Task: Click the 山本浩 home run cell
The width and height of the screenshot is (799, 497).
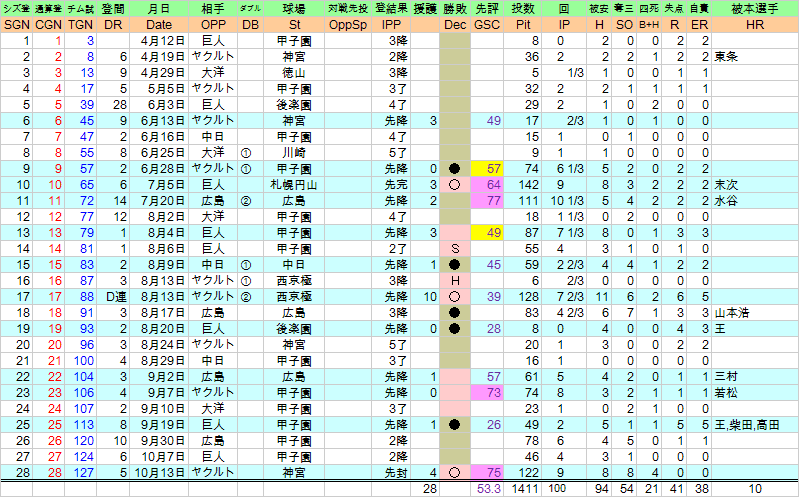Action: click(755, 313)
